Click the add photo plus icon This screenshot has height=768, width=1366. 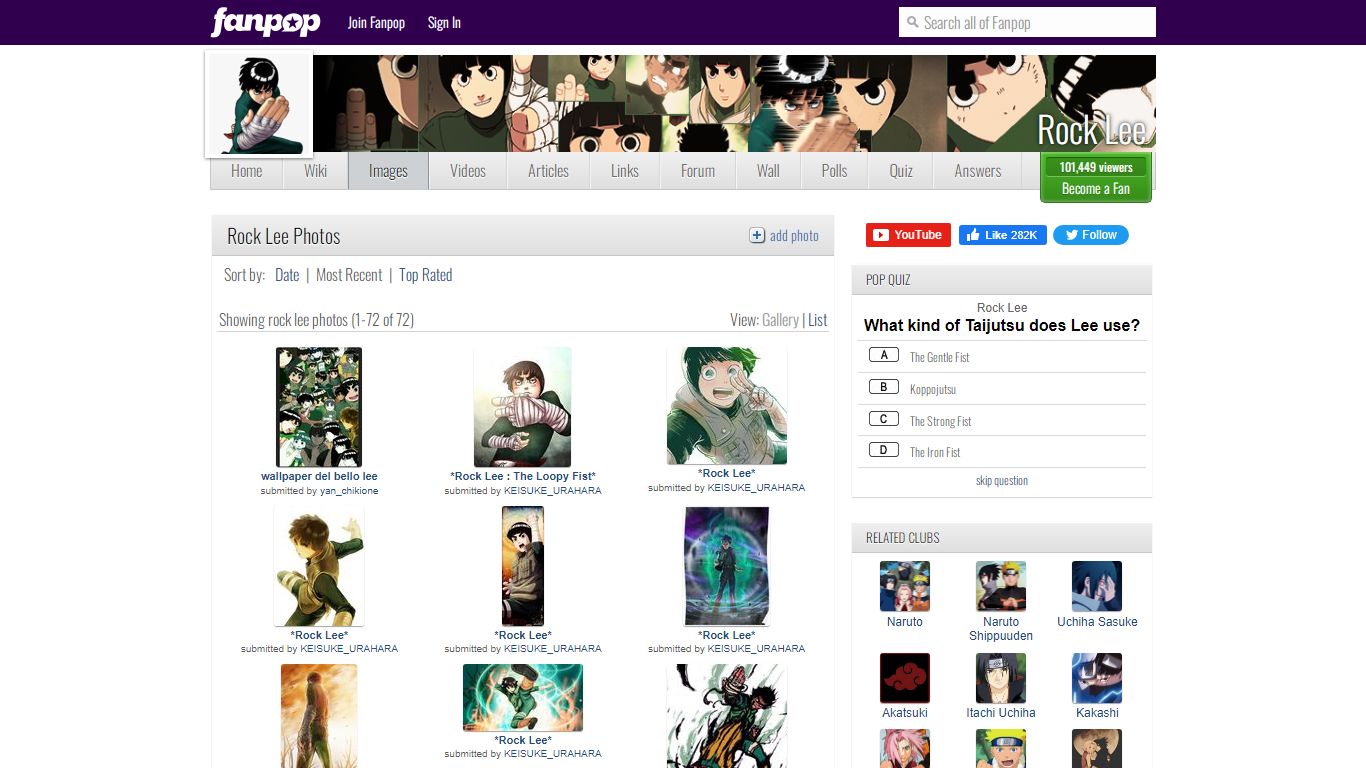[x=757, y=235]
